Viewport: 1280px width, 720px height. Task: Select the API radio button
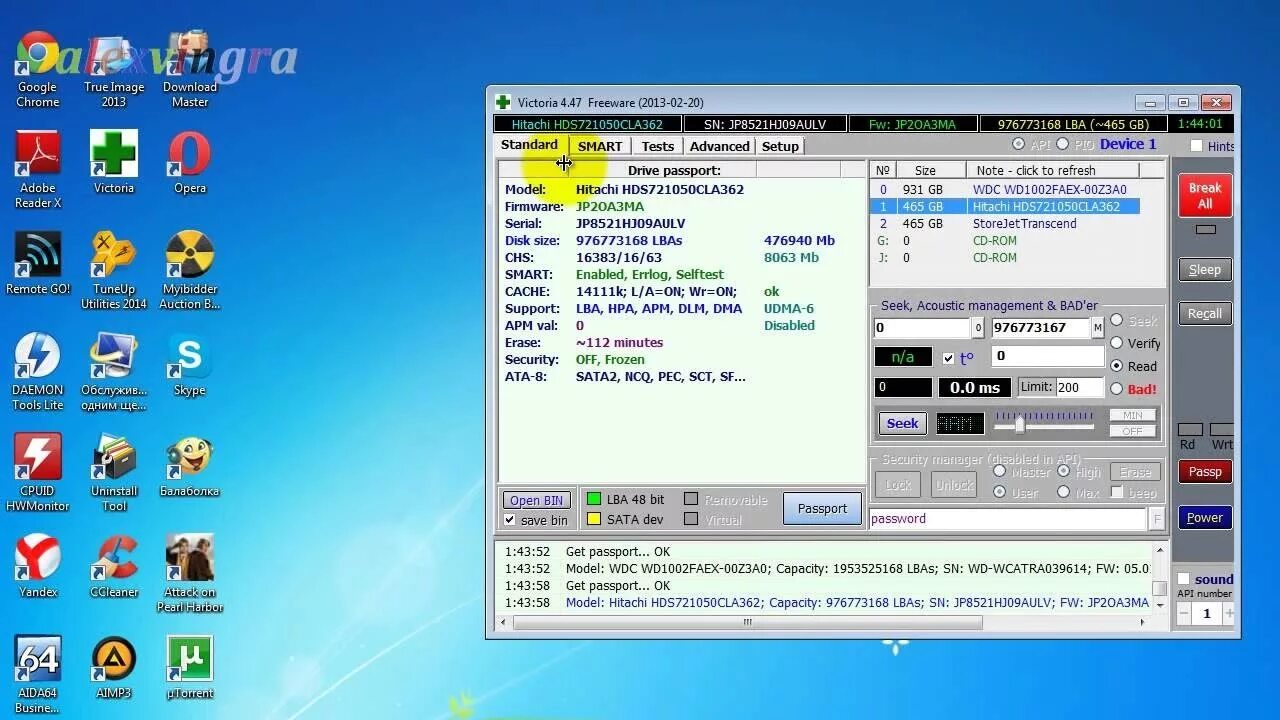coord(1019,145)
